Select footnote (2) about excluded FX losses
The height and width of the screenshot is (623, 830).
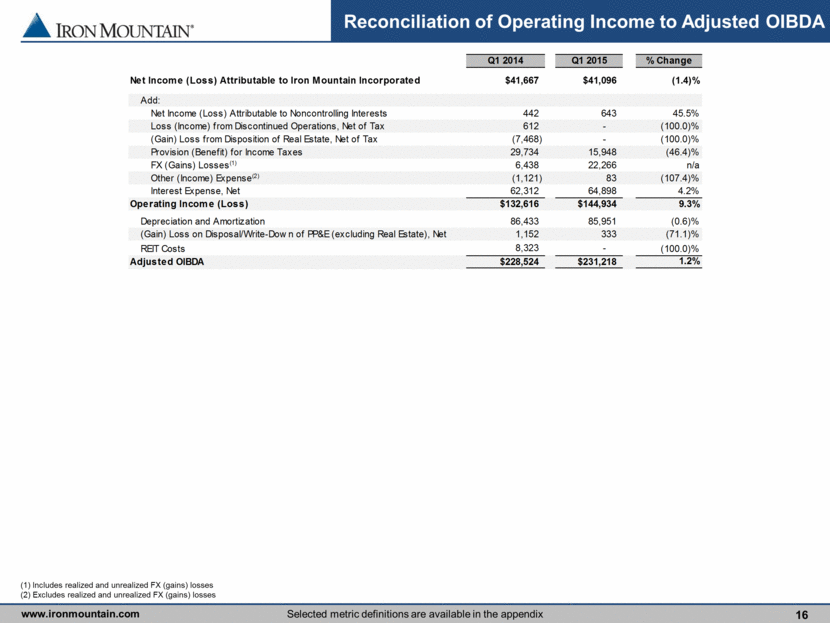(x=118, y=595)
